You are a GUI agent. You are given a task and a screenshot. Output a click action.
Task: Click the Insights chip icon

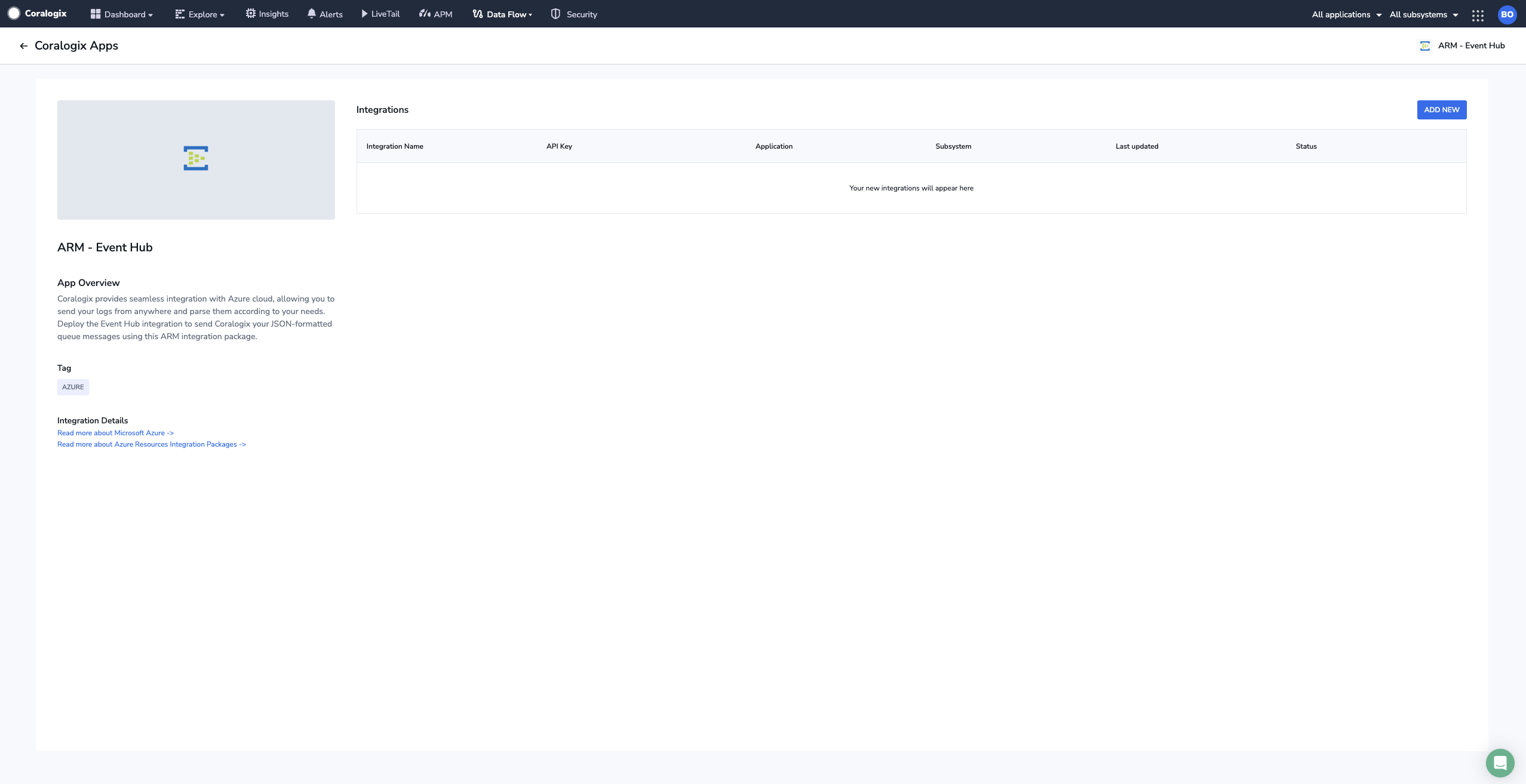click(x=251, y=14)
